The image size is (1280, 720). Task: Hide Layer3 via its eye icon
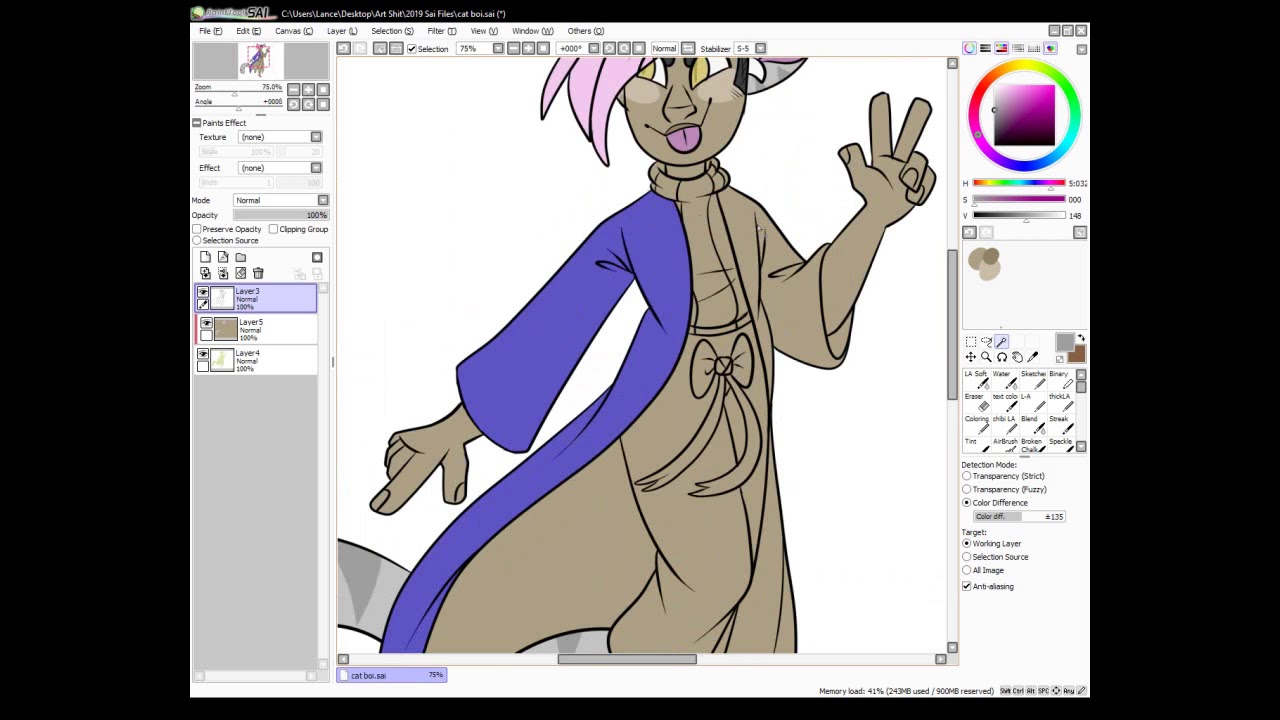(203, 292)
